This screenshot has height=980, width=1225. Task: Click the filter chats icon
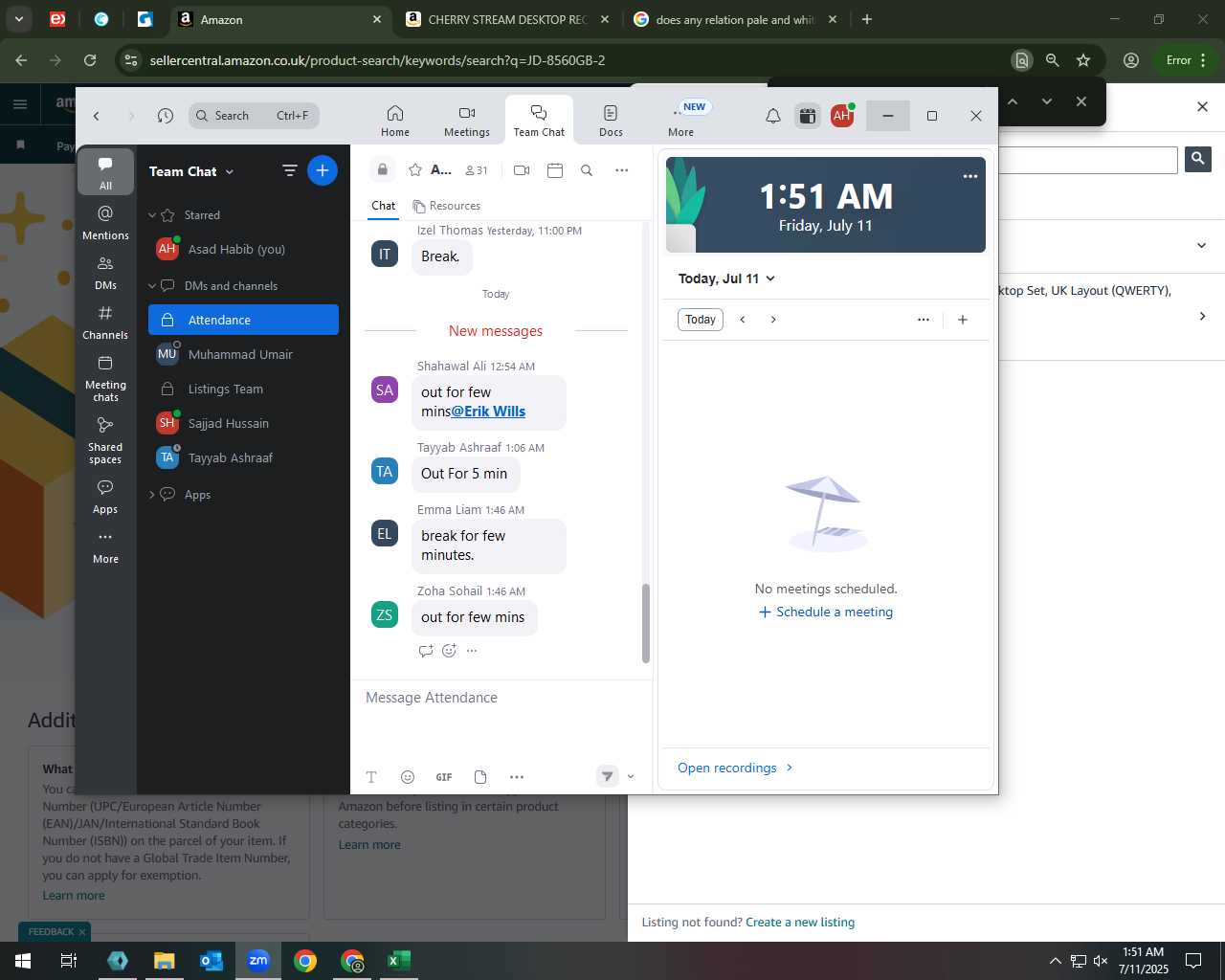289,171
